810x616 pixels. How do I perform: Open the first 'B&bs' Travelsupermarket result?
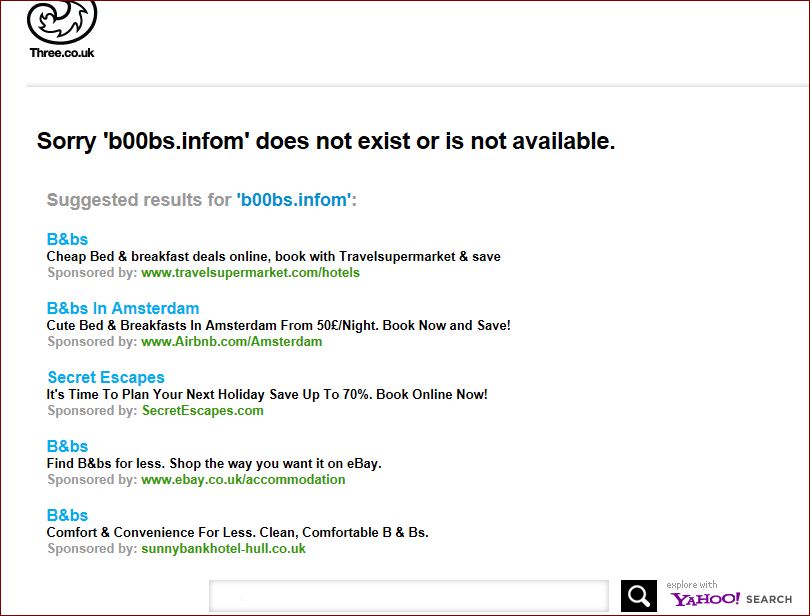67,239
